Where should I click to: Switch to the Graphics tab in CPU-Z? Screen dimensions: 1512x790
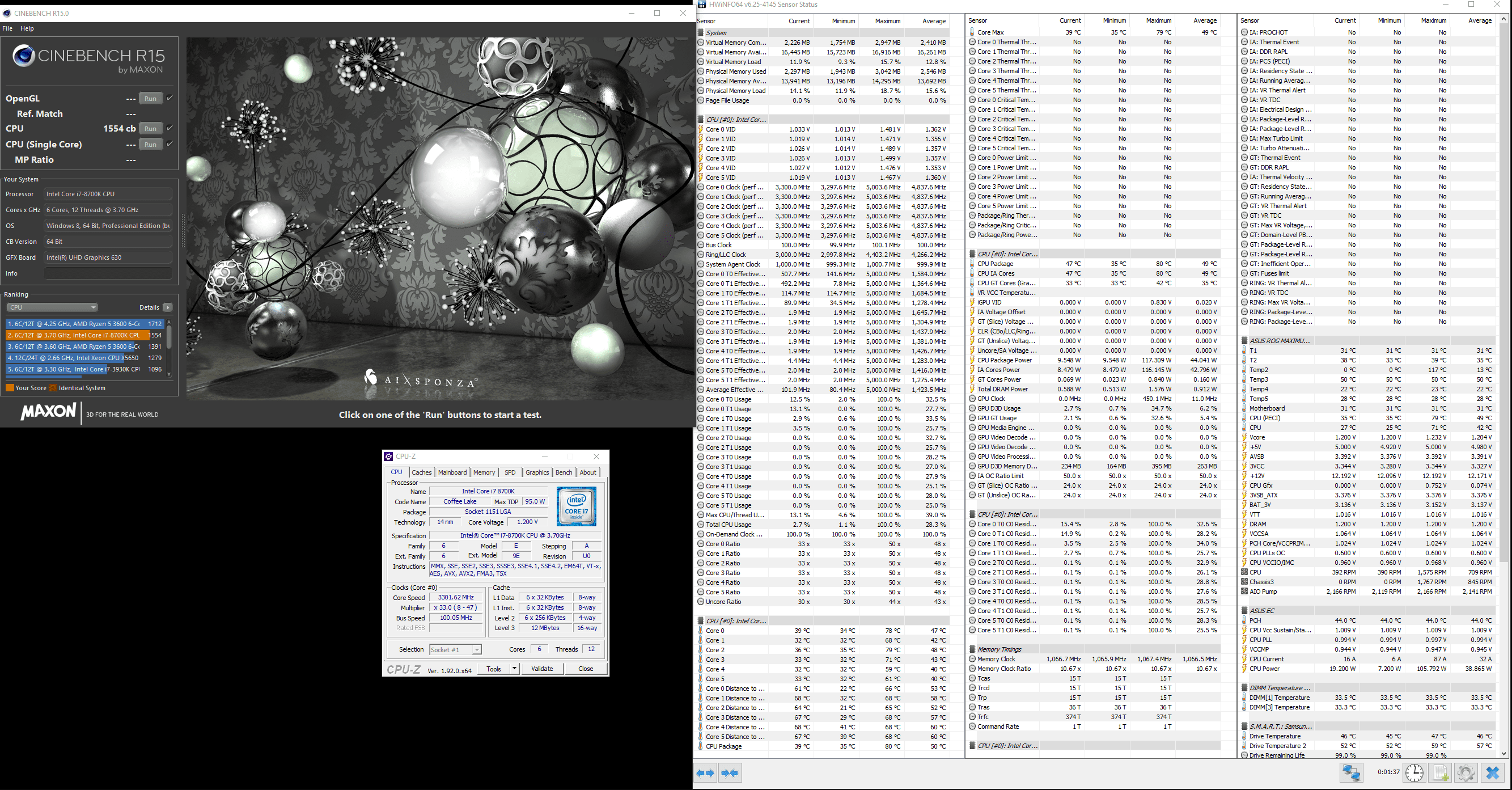tap(537, 472)
